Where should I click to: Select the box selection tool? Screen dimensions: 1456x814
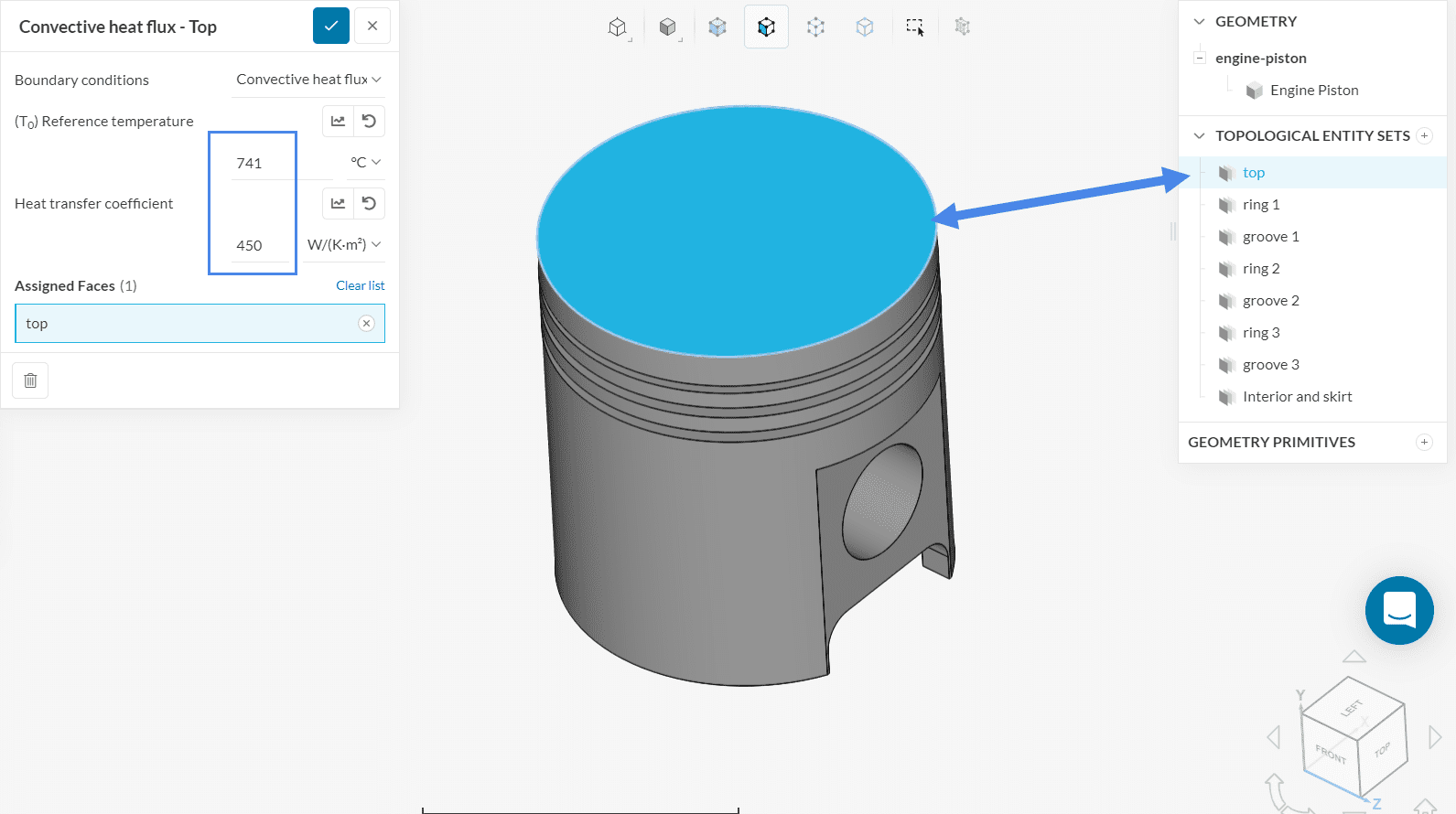point(914,27)
